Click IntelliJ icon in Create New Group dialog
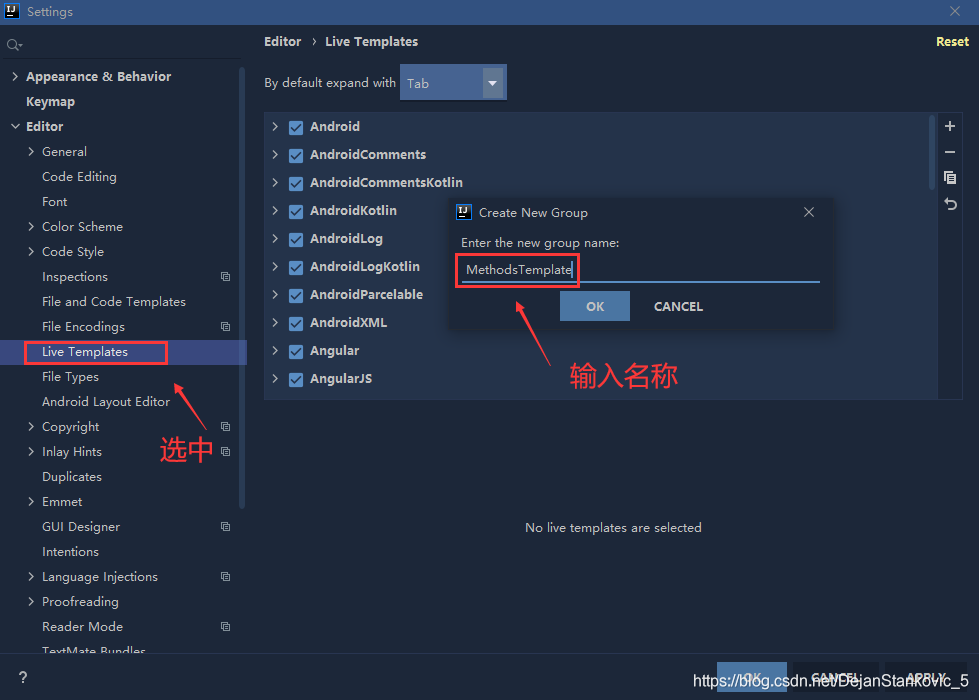This screenshot has height=700, width=979. point(463,212)
